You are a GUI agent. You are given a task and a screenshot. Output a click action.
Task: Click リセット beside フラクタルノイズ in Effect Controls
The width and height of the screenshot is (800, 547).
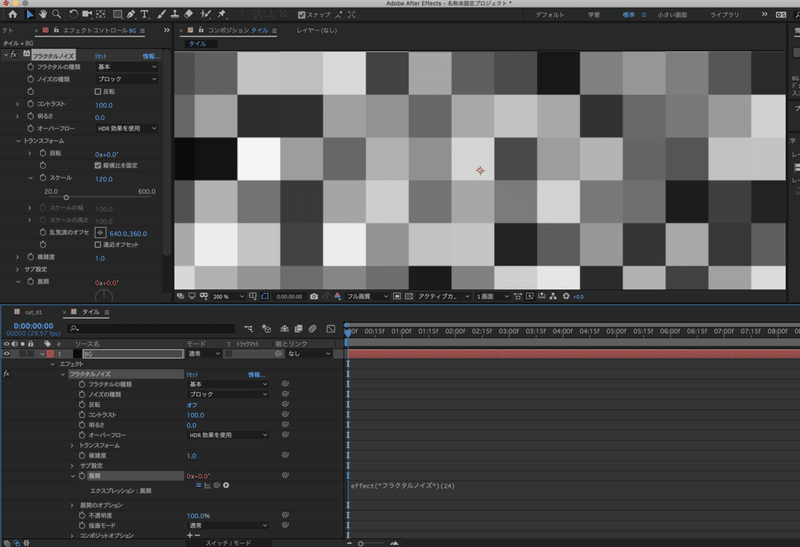[x=101, y=57]
